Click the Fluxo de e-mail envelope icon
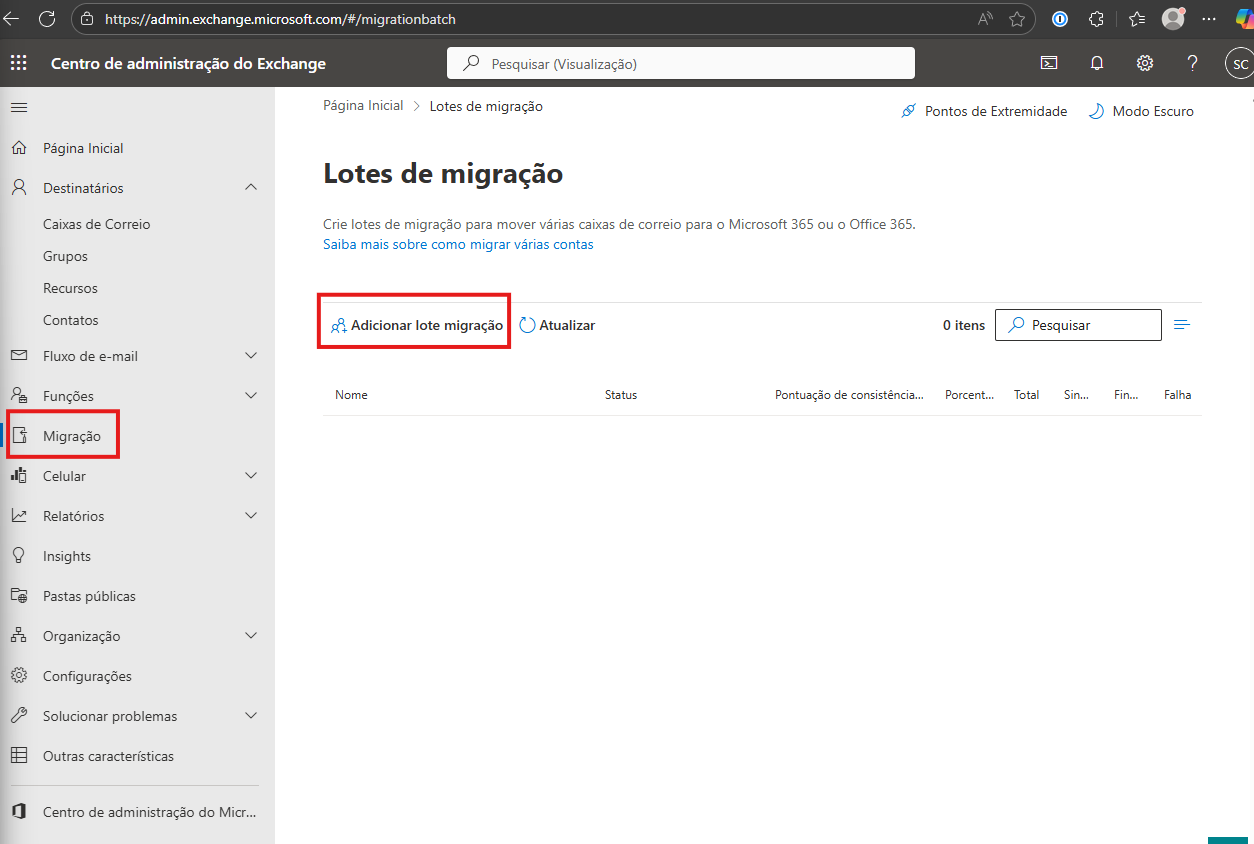The image size is (1254, 844). tap(19, 356)
